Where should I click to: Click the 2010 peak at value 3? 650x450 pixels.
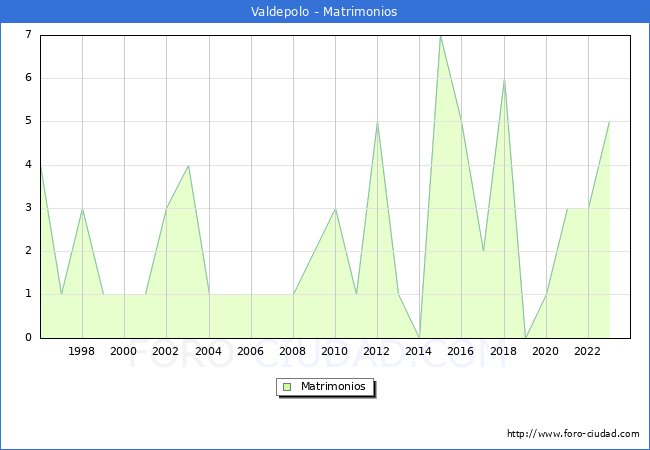335,208
